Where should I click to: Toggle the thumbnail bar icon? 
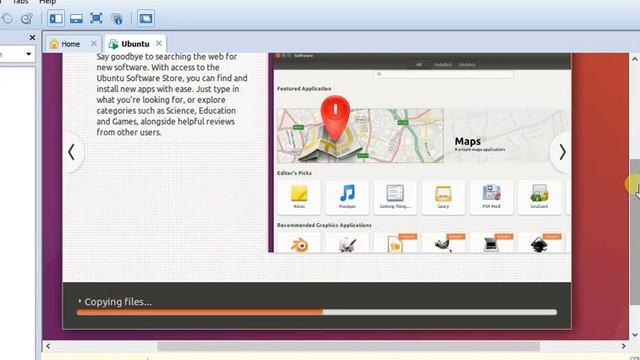76,18
